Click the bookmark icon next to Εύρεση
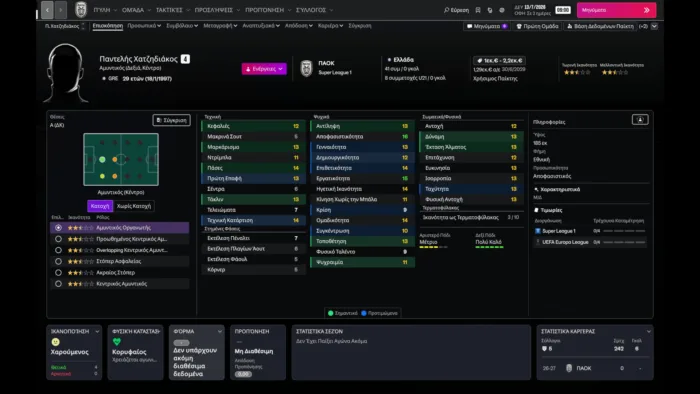 [x=478, y=10]
